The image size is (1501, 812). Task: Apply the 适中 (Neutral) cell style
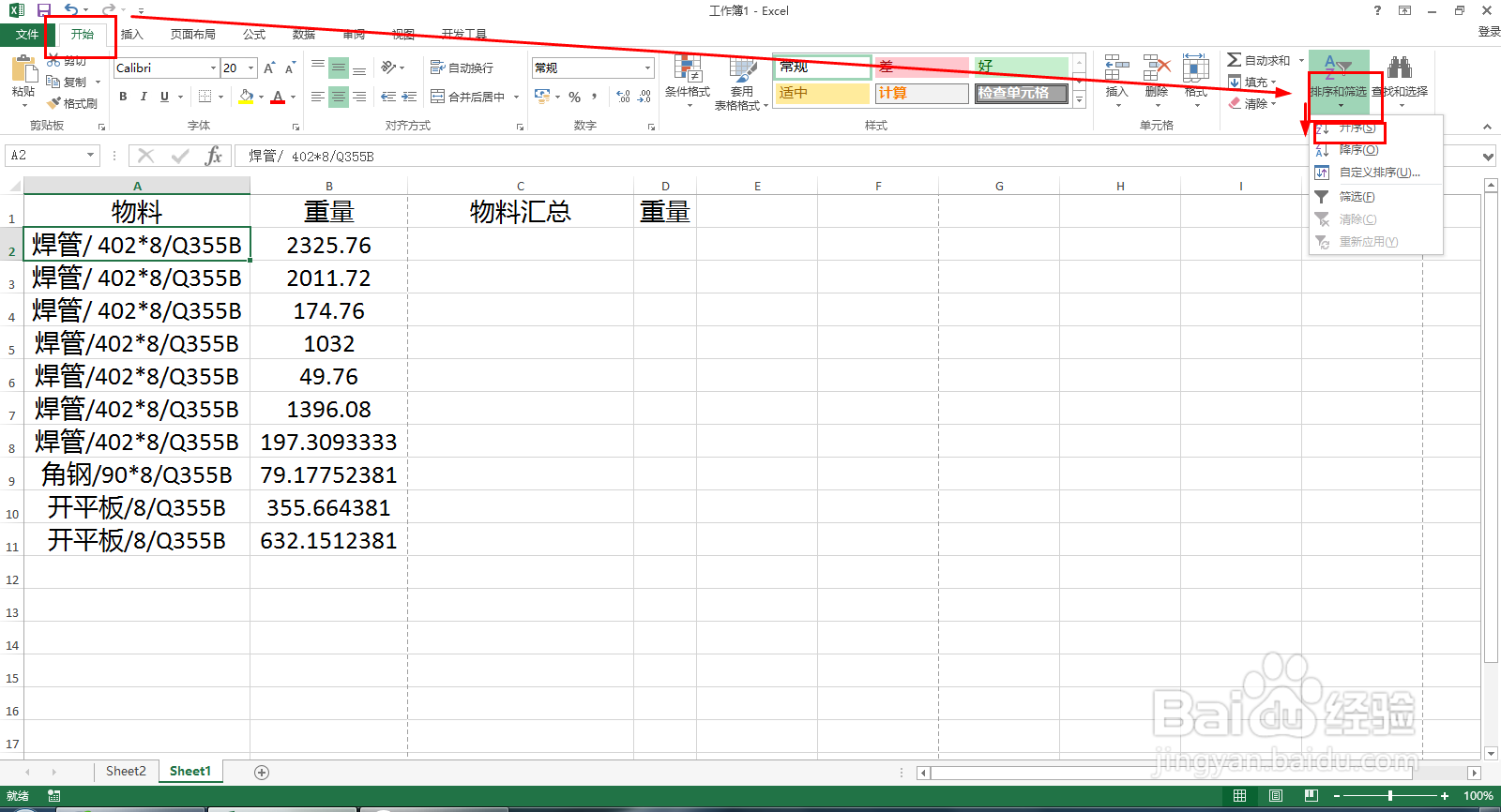[x=823, y=93]
